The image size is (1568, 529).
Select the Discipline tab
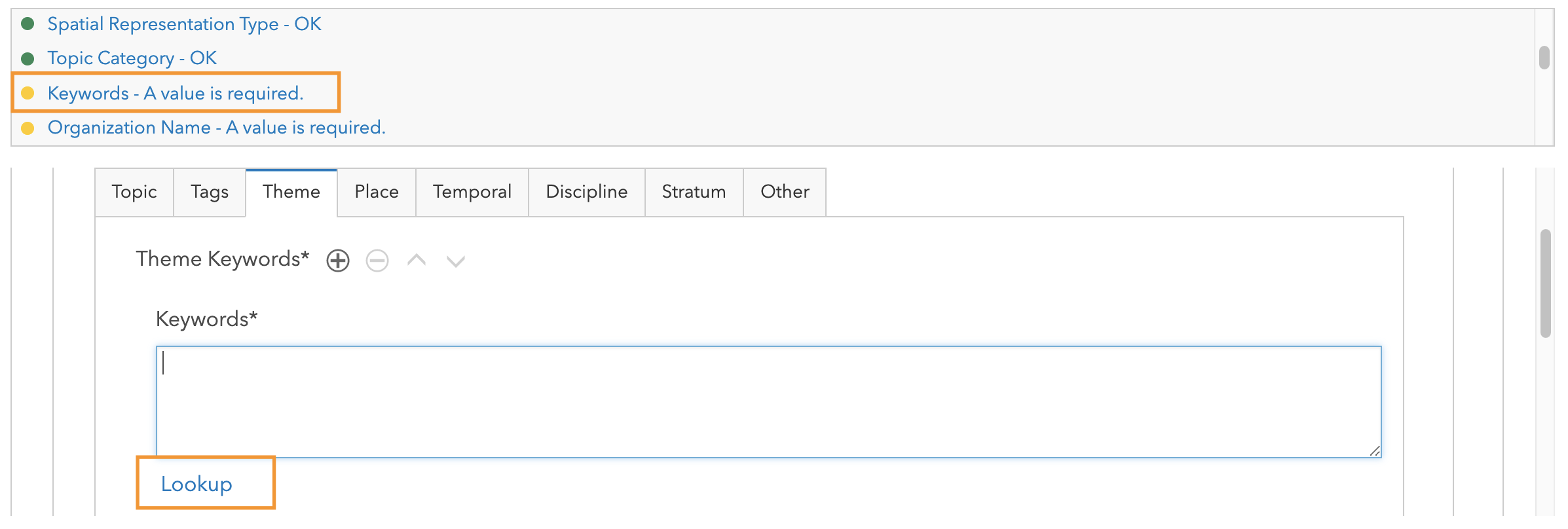pyautogui.click(x=587, y=192)
